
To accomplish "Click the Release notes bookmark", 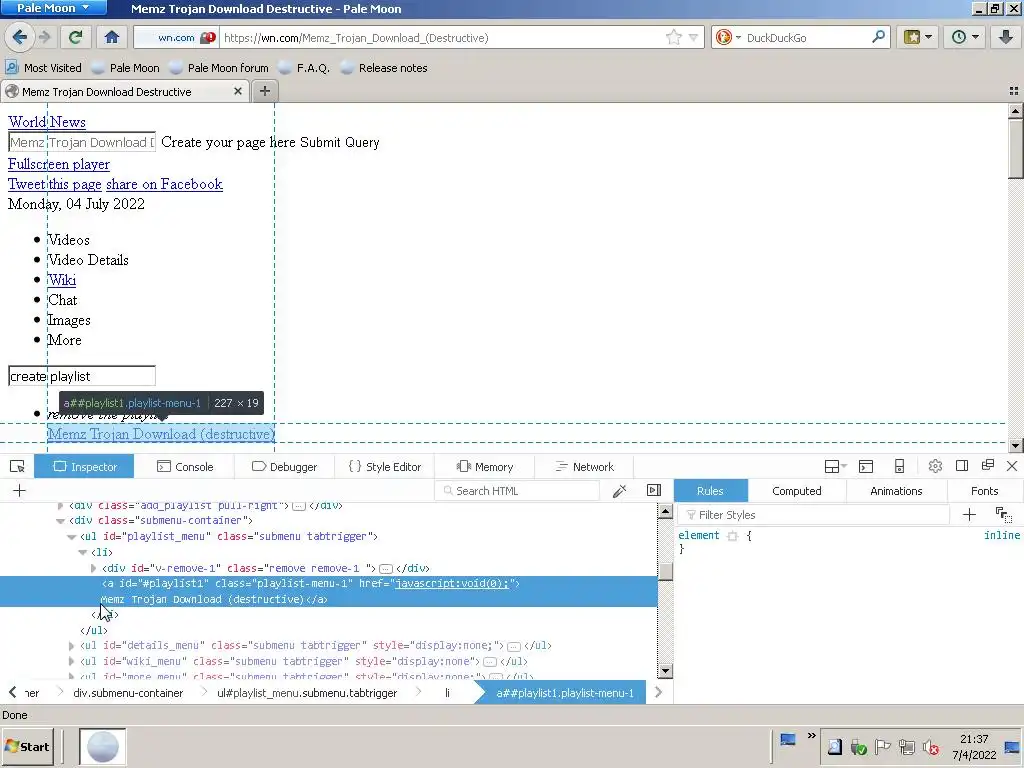I will pos(385,67).
